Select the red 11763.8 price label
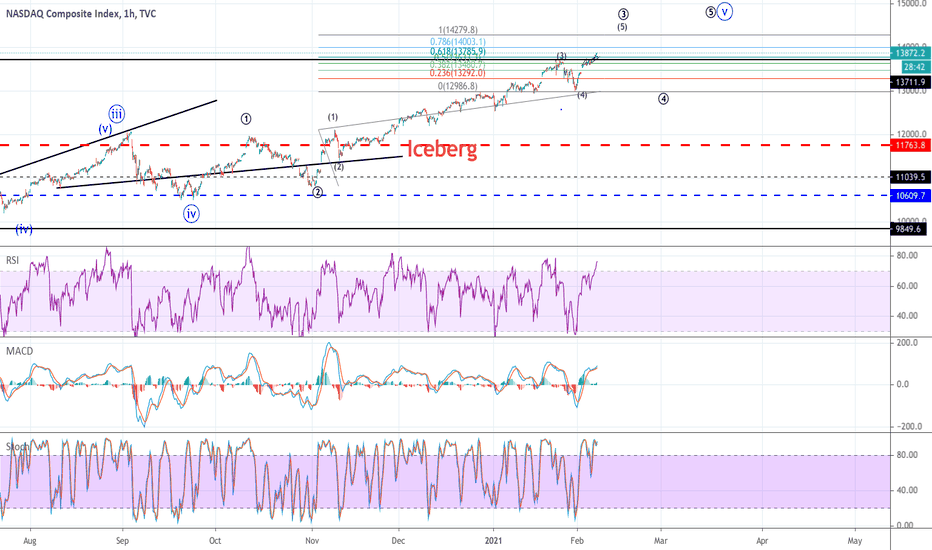 click(909, 145)
